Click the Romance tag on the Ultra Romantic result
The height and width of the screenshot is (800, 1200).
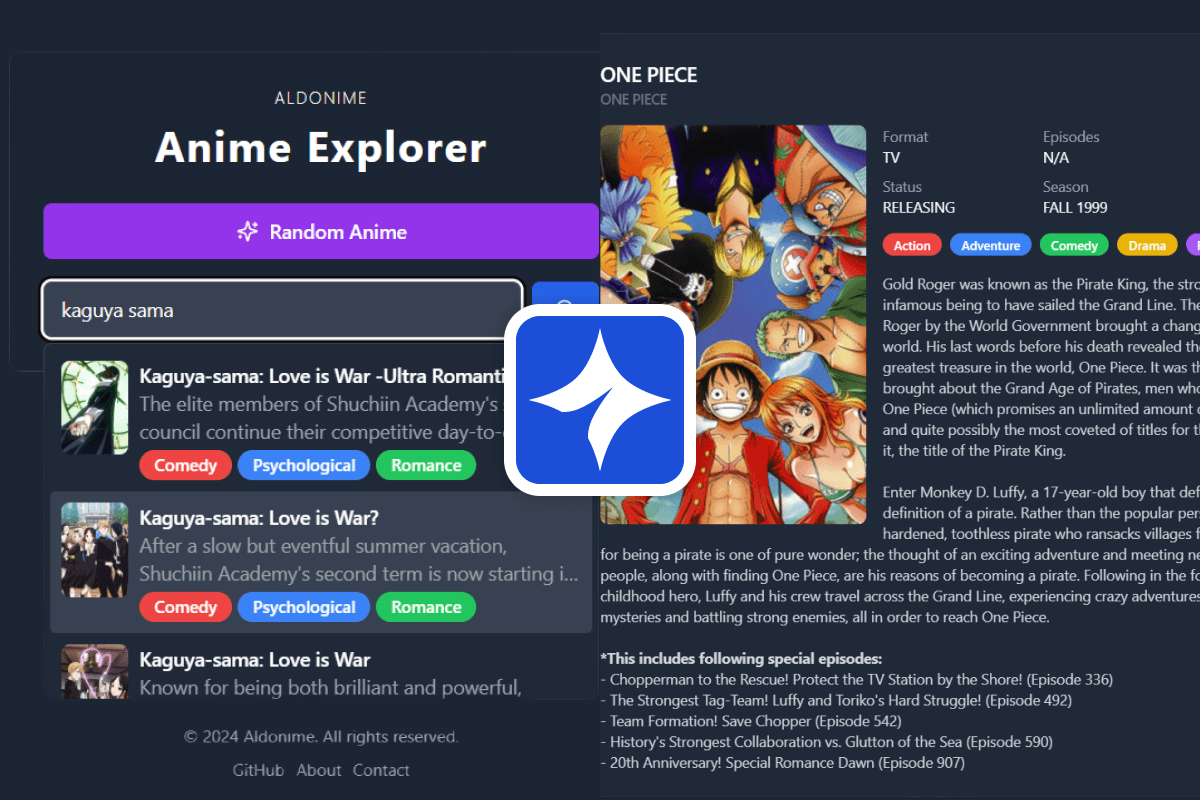(426, 465)
